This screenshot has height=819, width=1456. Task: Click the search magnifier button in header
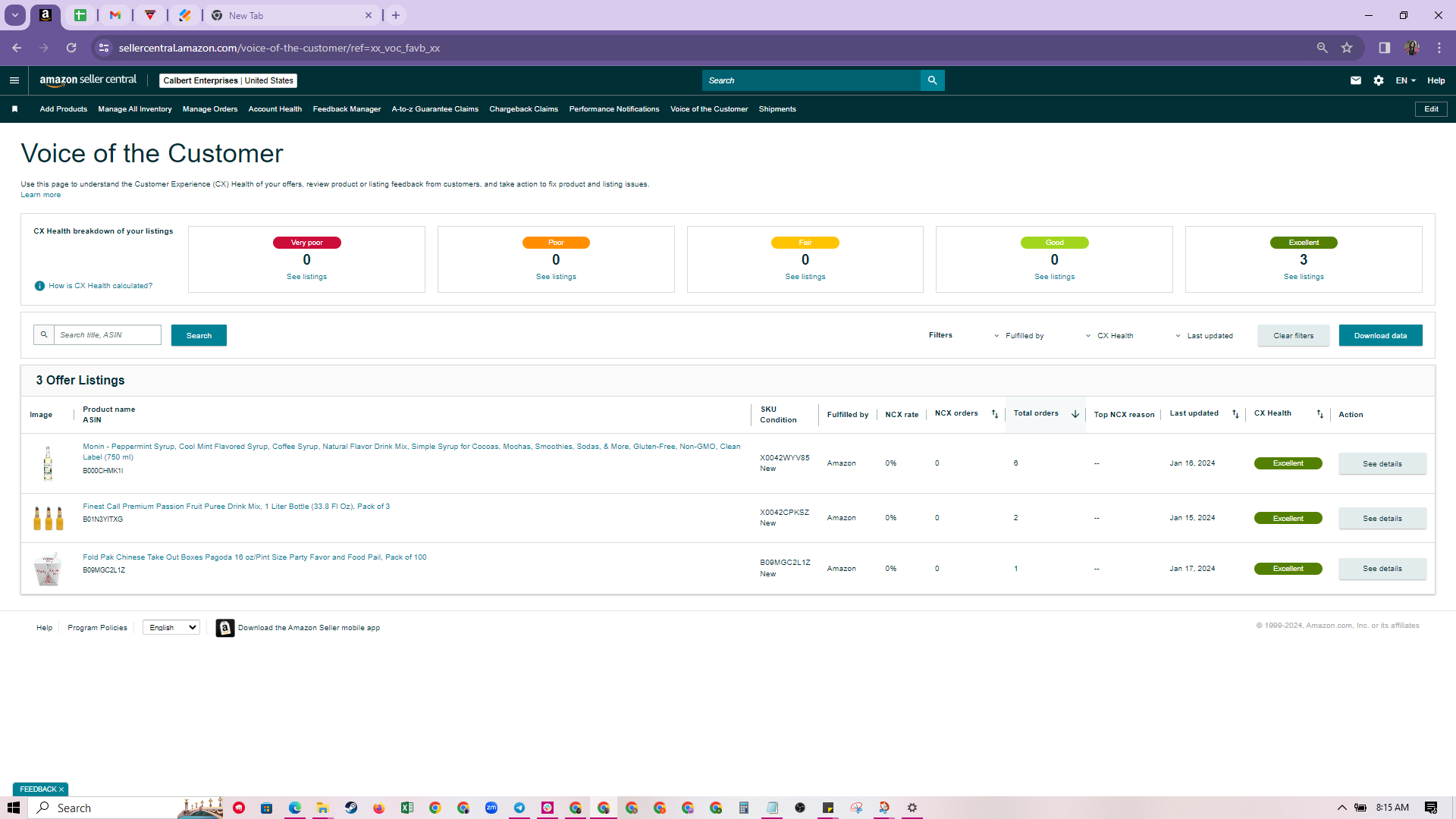coord(932,80)
